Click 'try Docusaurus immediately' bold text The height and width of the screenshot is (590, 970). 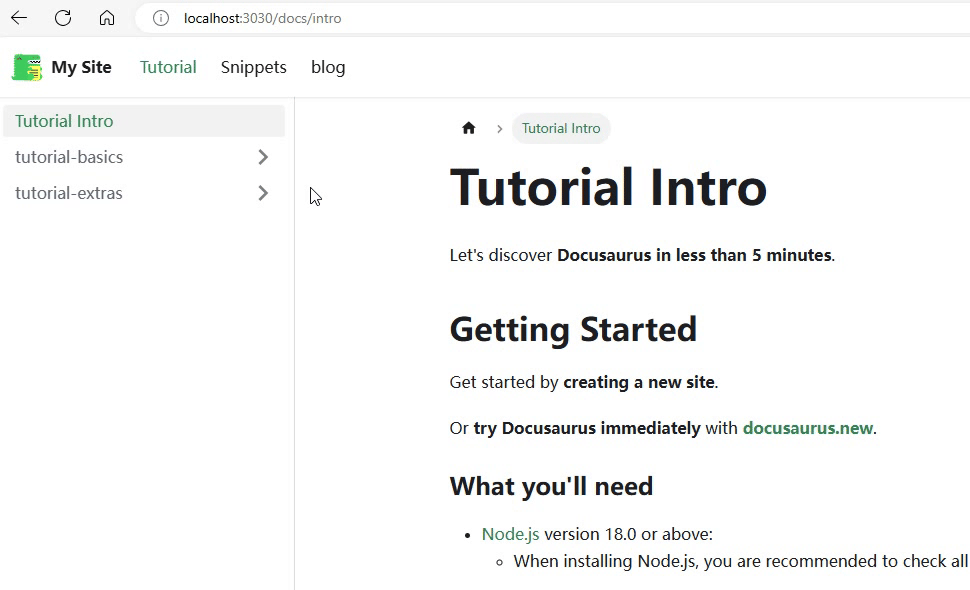click(x=587, y=428)
